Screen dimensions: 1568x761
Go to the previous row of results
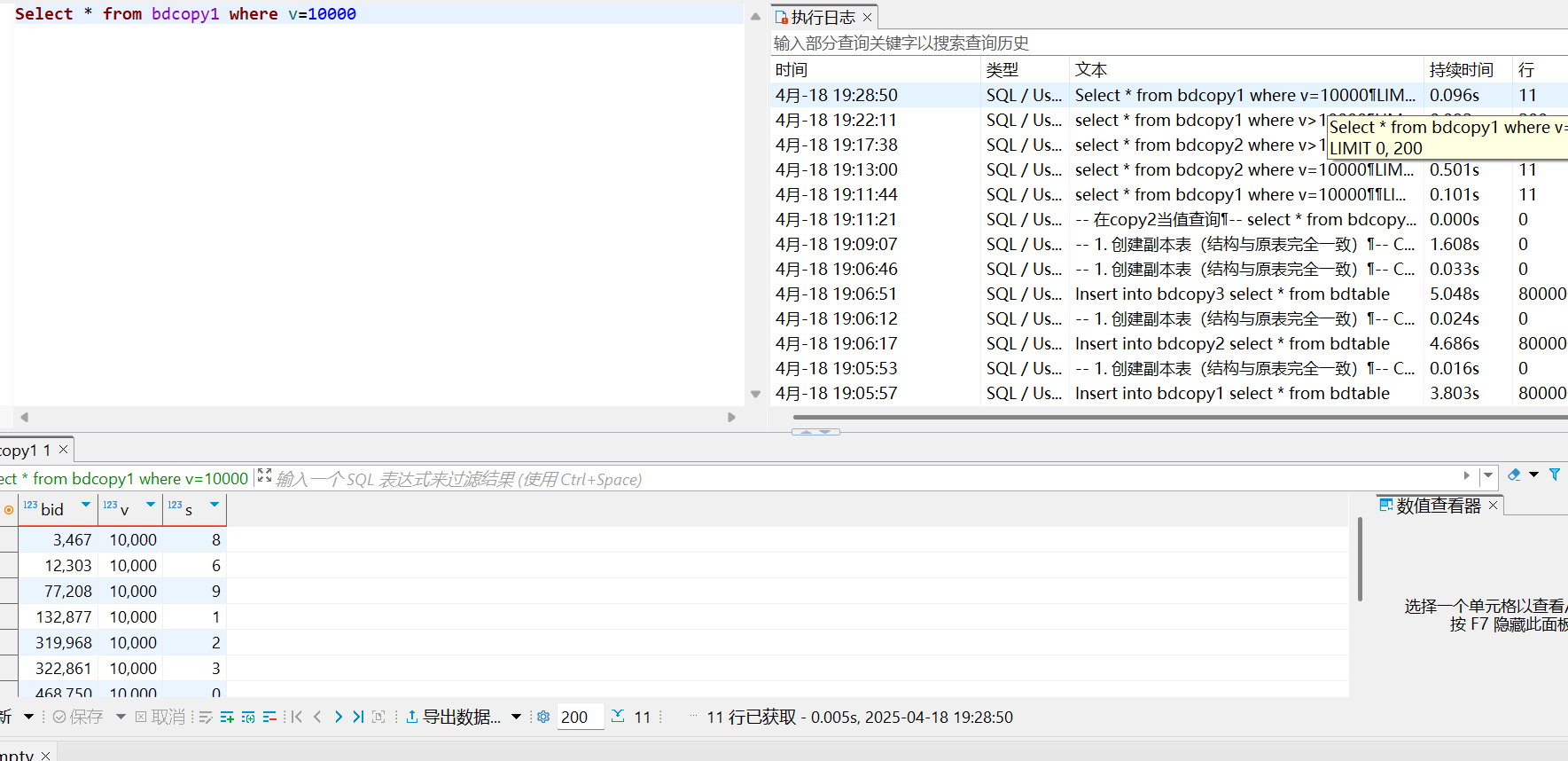click(317, 717)
